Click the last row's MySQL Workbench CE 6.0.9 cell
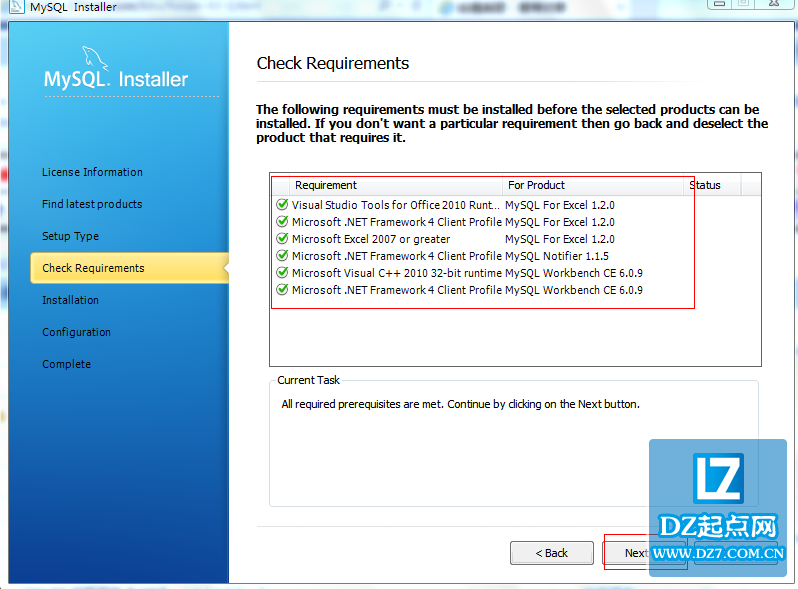The image size is (798, 589). tap(574, 290)
